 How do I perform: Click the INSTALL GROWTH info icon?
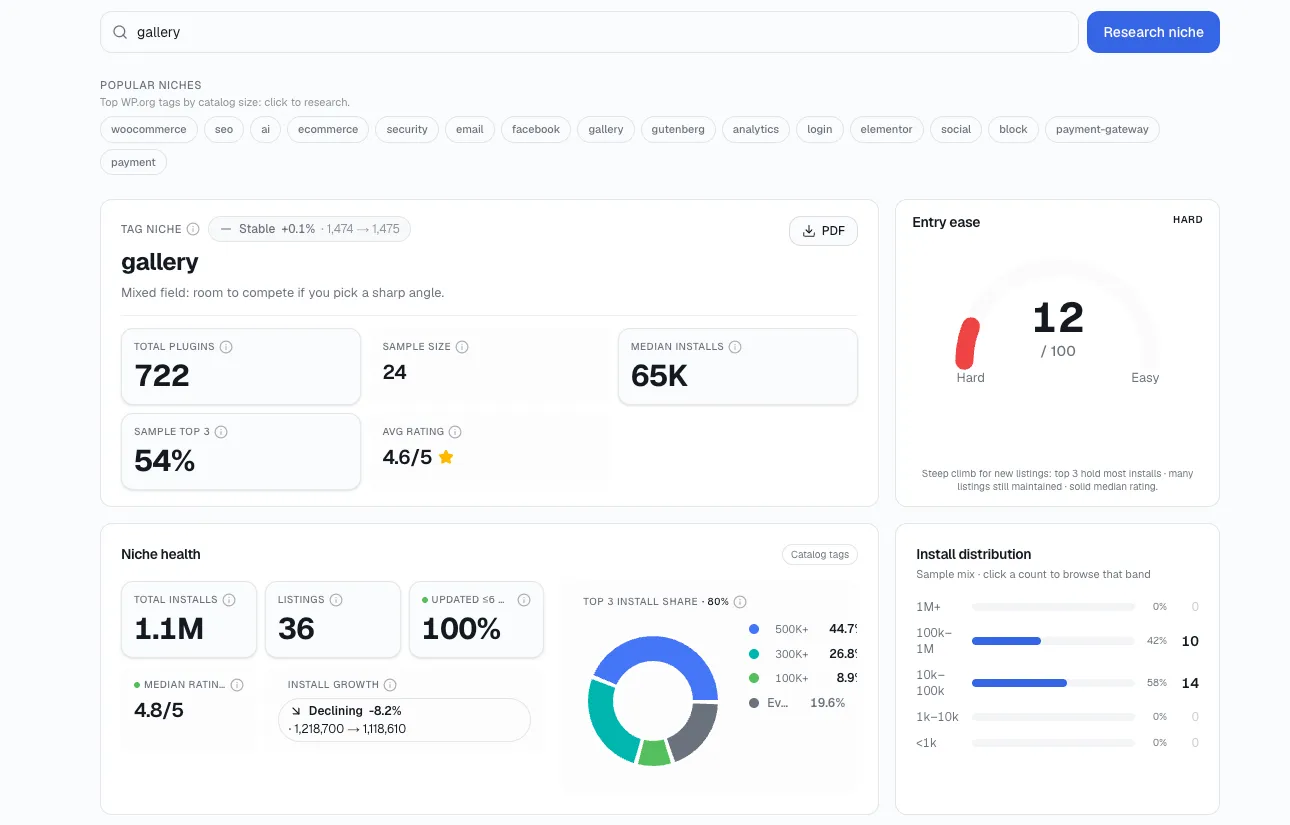click(390, 685)
